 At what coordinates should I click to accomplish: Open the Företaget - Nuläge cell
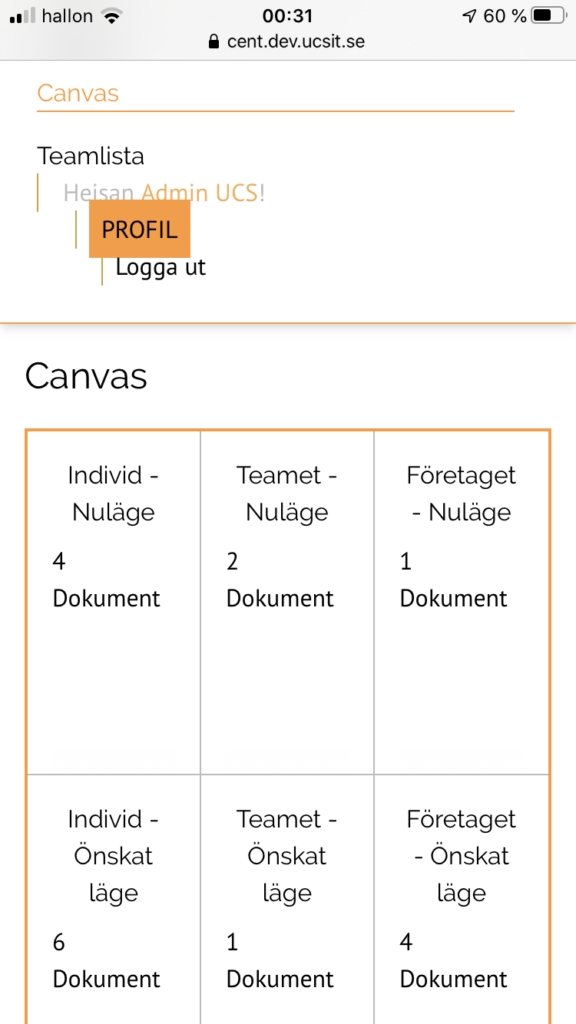tap(462, 603)
